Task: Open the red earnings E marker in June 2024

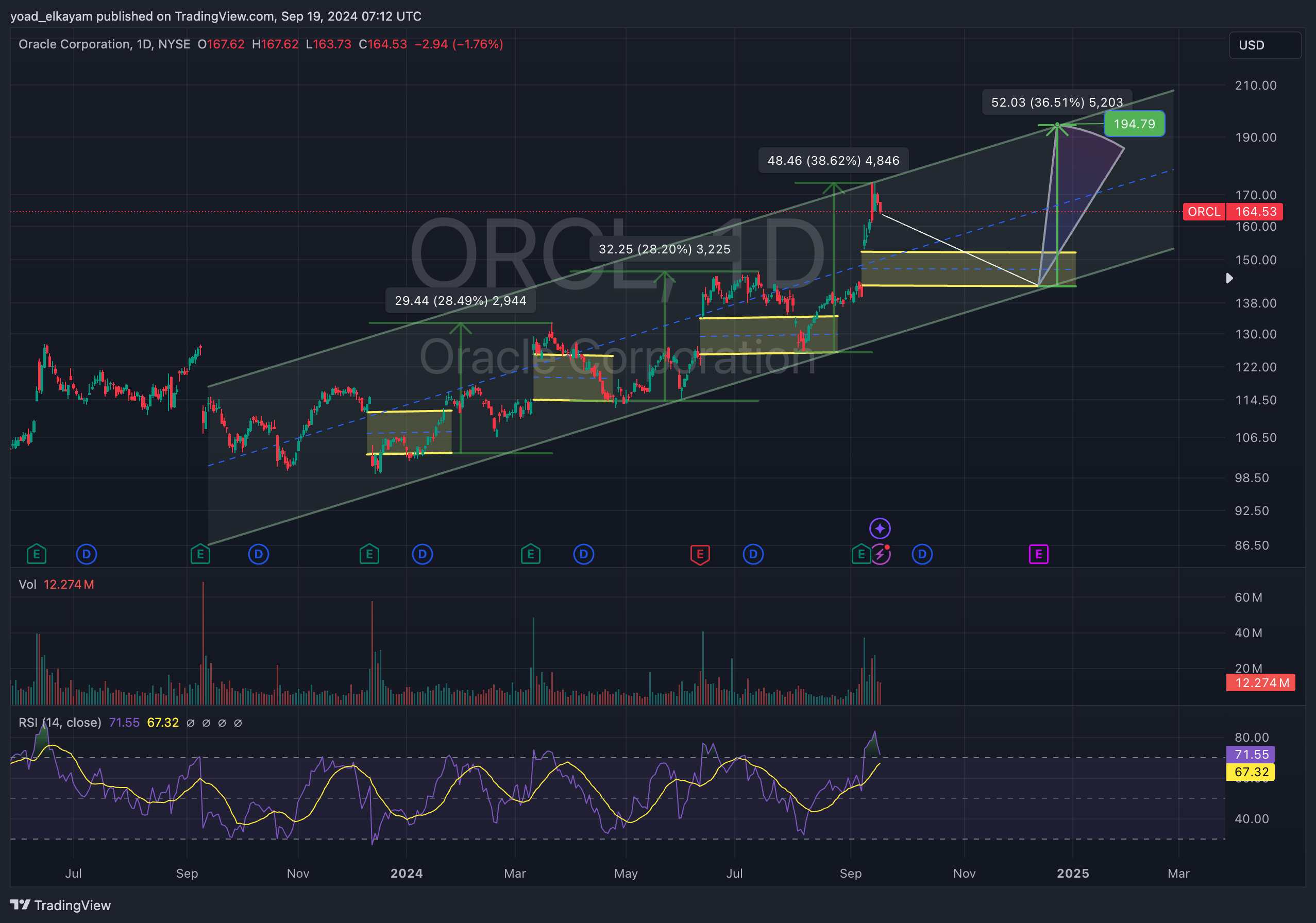Action: 700,554
